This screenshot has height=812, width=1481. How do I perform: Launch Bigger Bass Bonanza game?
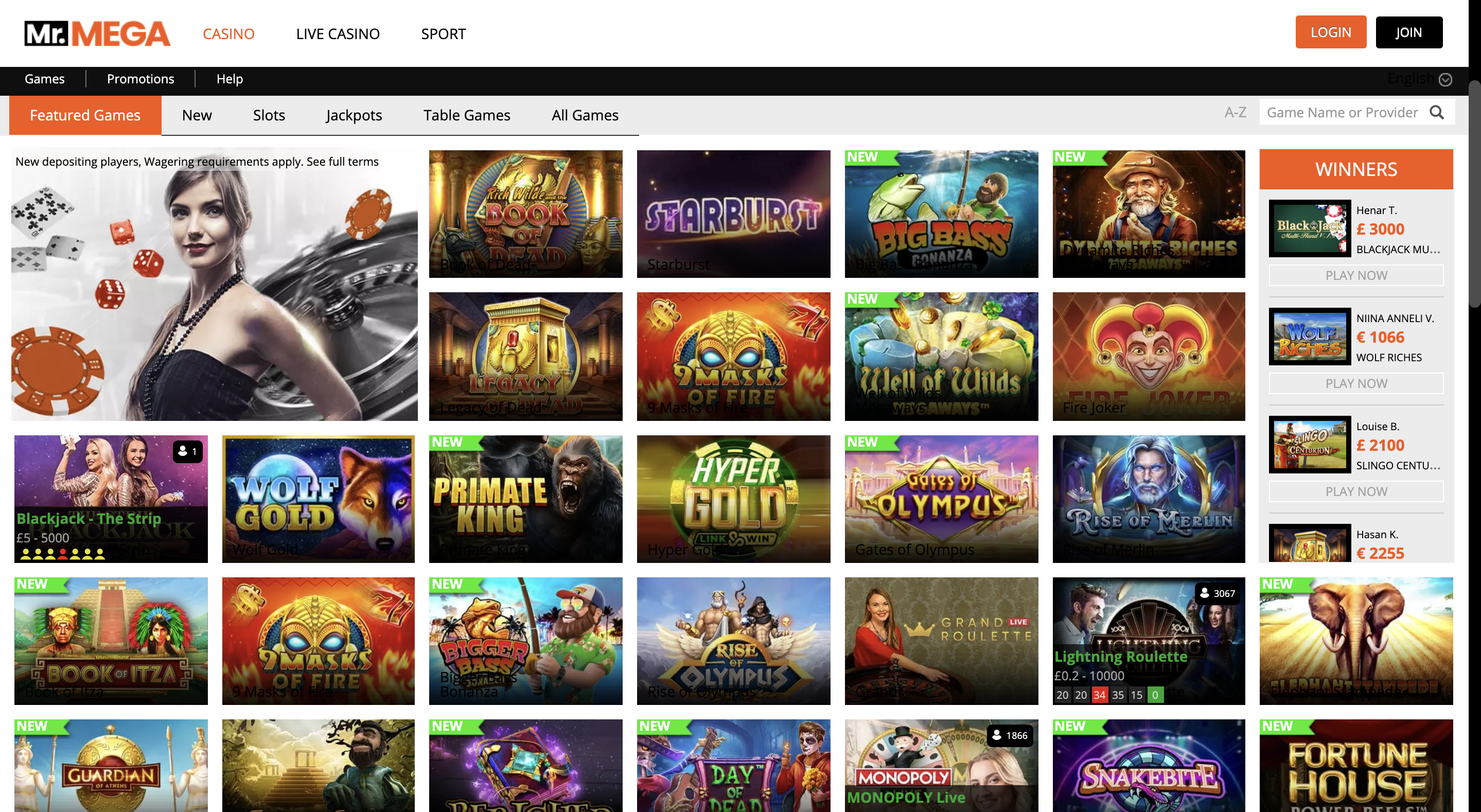click(525, 641)
